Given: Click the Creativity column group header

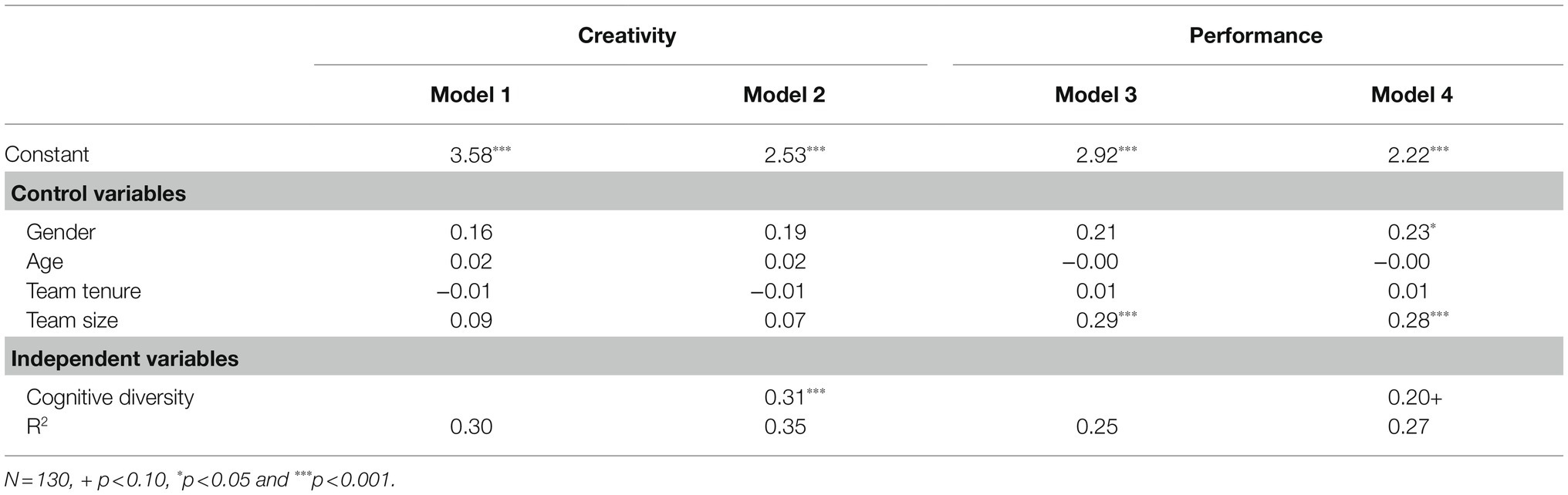Looking at the screenshot, I should [x=627, y=35].
